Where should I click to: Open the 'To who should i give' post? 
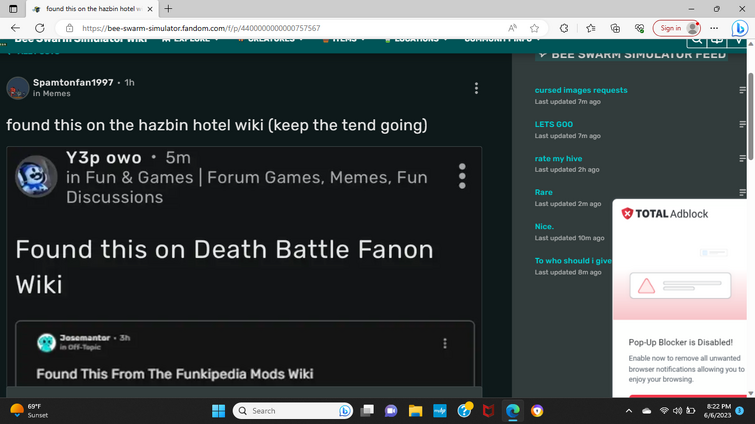click(x=573, y=260)
